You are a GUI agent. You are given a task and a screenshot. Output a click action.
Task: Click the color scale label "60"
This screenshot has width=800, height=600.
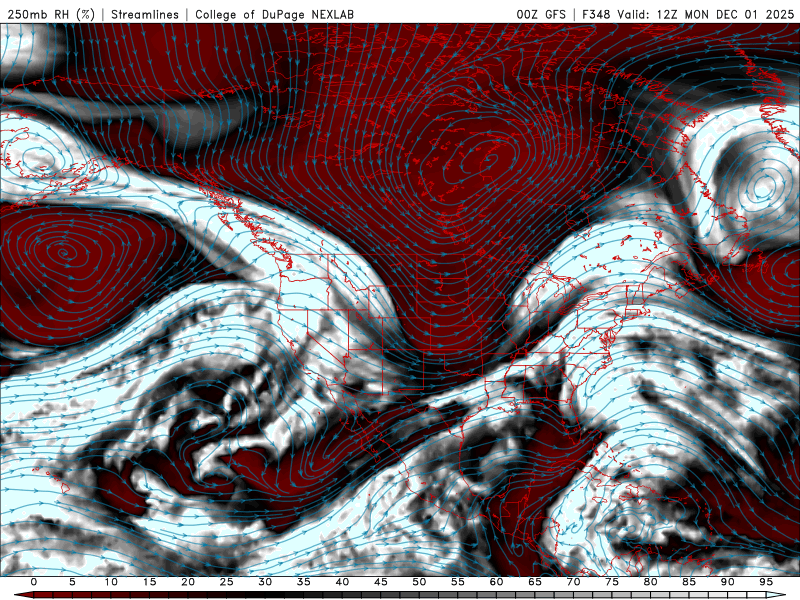coord(496,582)
